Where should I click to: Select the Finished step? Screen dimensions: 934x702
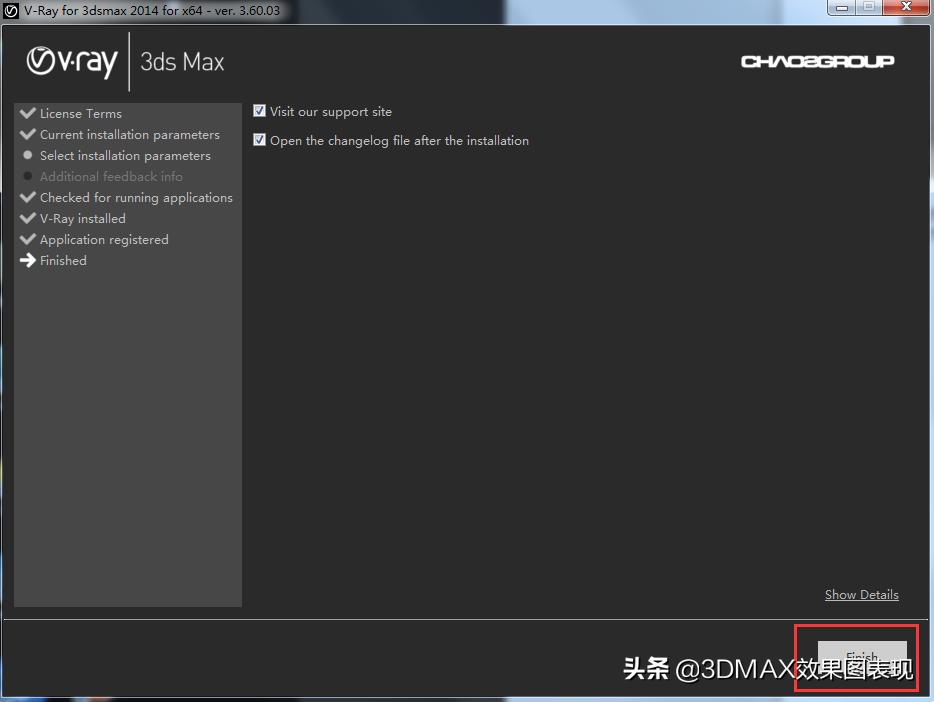coord(63,260)
